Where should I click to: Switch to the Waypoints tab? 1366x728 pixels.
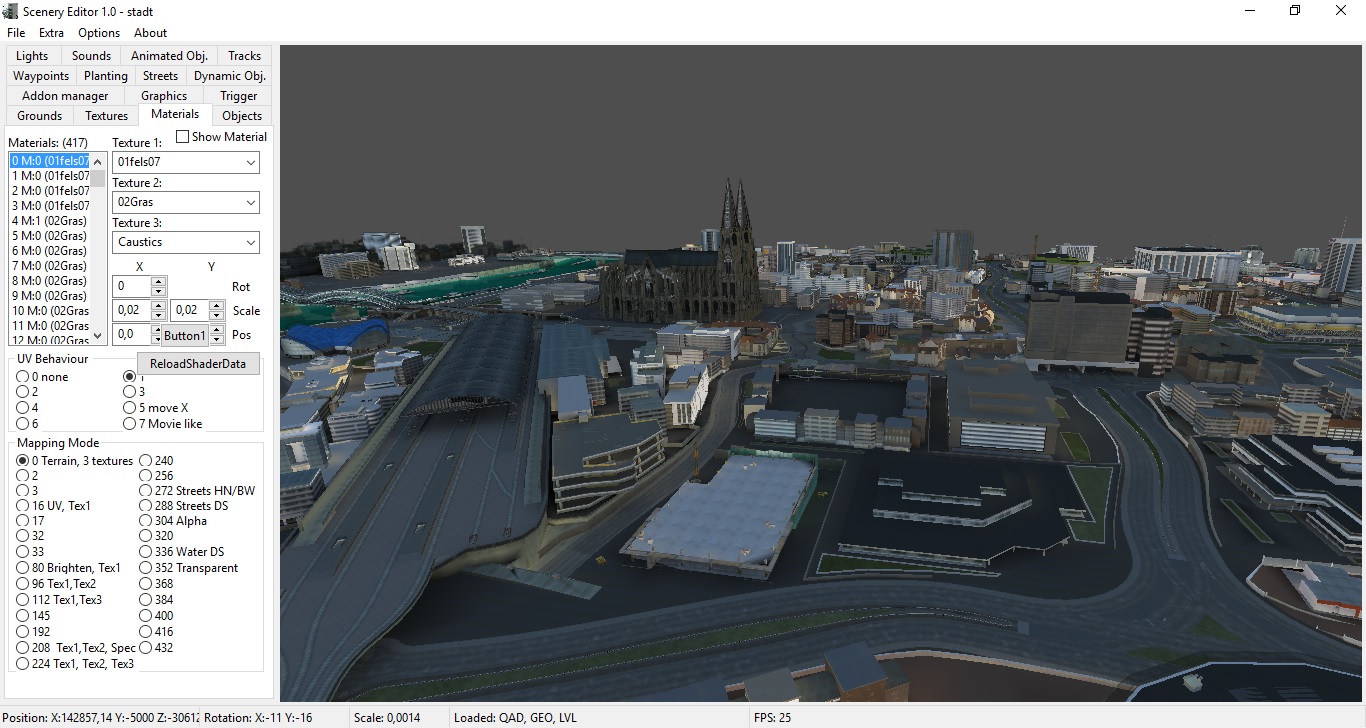click(x=41, y=76)
